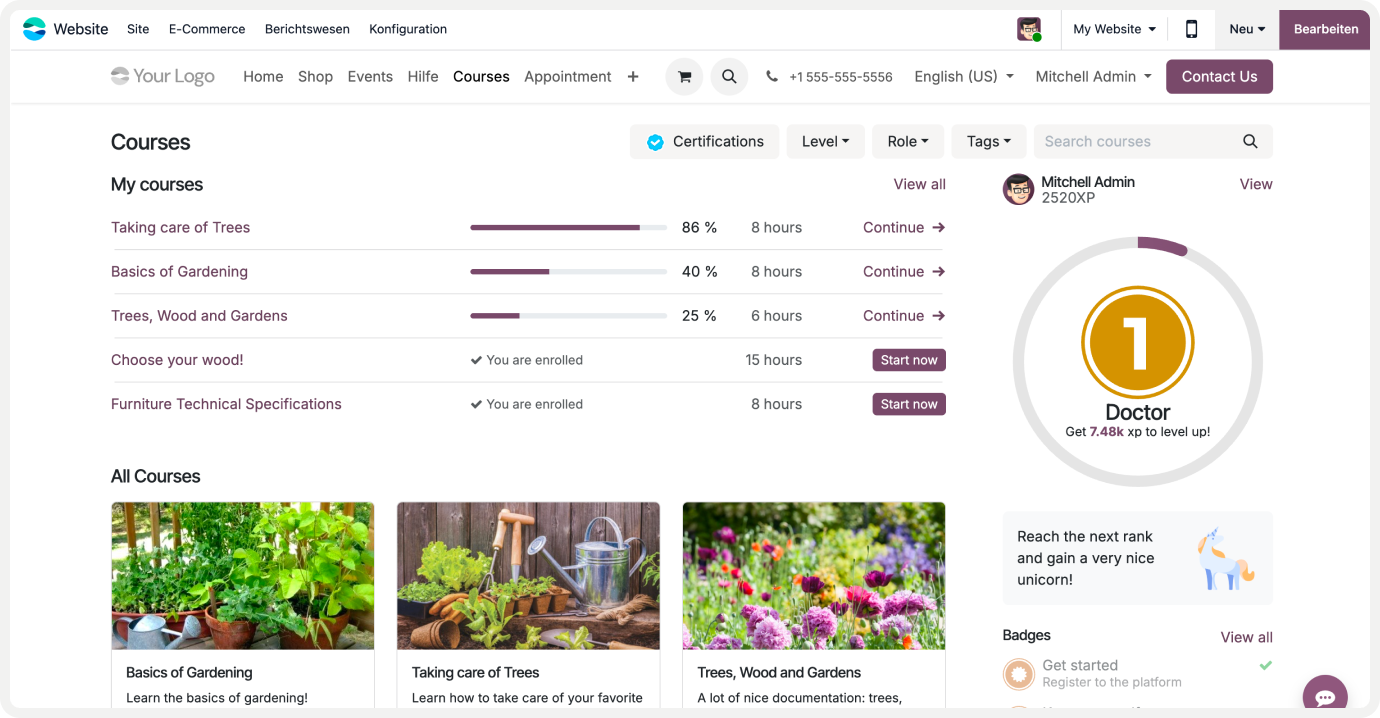The width and height of the screenshot is (1380, 718).
Task: Click the Get started badge icon
Action: (x=1019, y=673)
